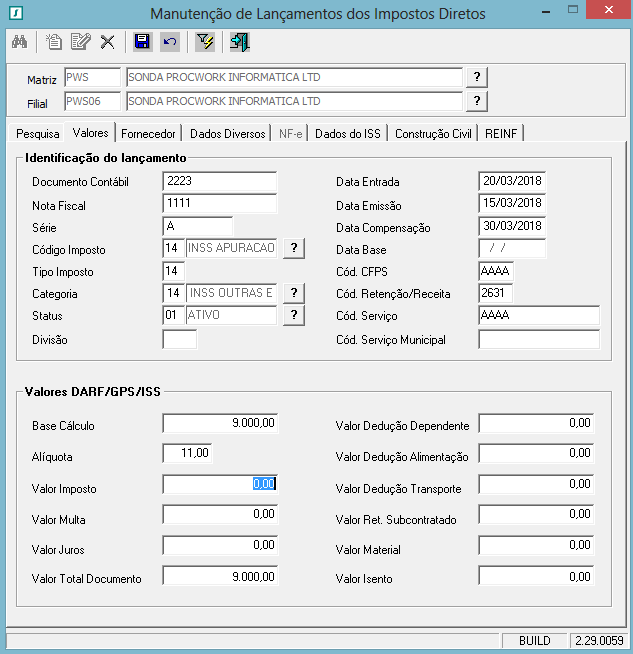The width and height of the screenshot is (633, 654).
Task: Click the Nota Fiscal input field
Action: click(x=219, y=204)
